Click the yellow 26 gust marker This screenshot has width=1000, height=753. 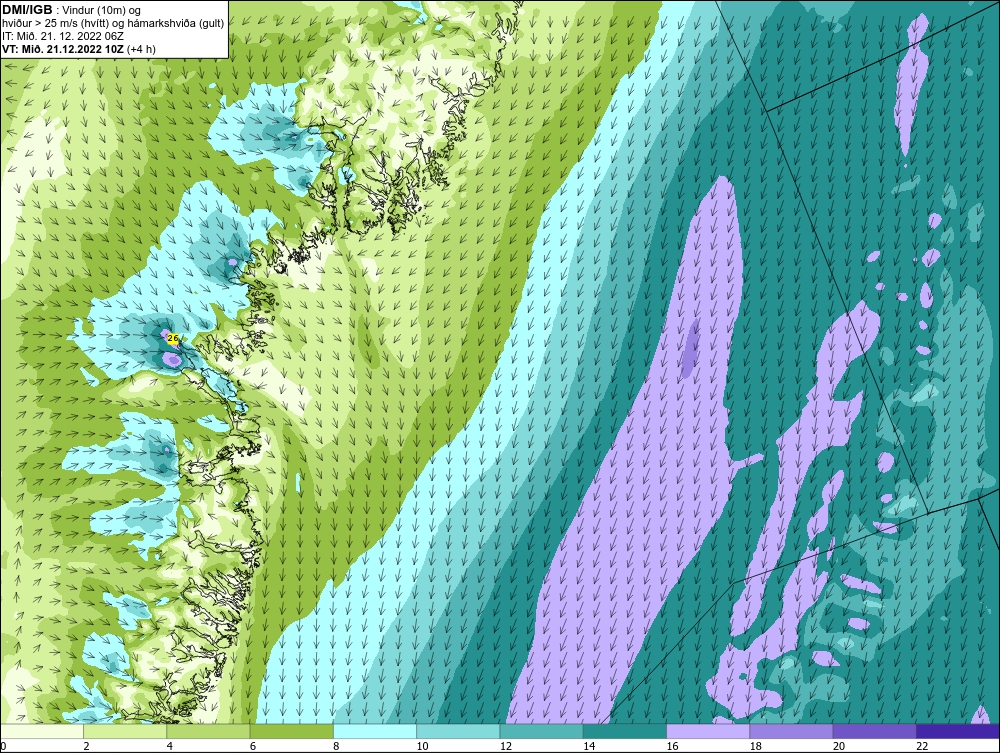[172, 339]
